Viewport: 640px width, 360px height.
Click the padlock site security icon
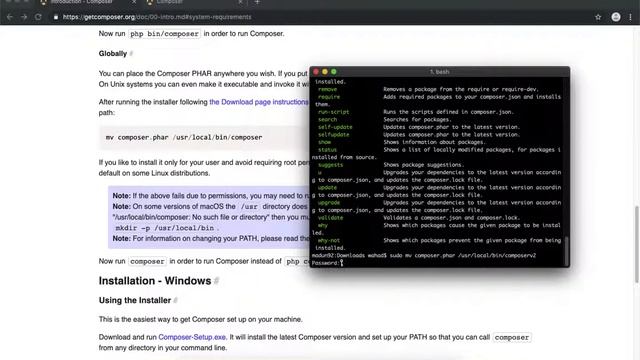[x=56, y=17]
